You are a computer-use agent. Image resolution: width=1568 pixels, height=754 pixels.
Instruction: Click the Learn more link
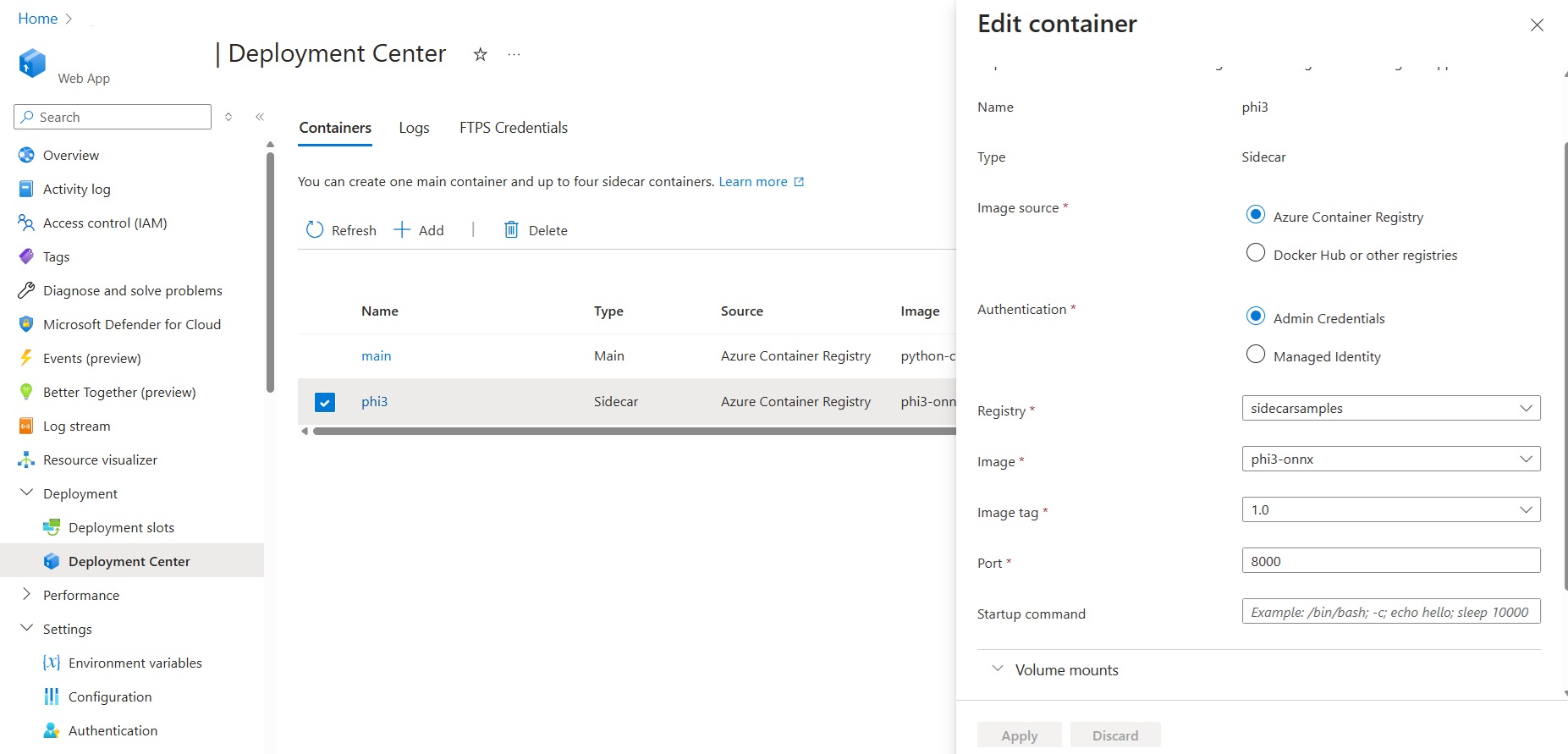(753, 182)
